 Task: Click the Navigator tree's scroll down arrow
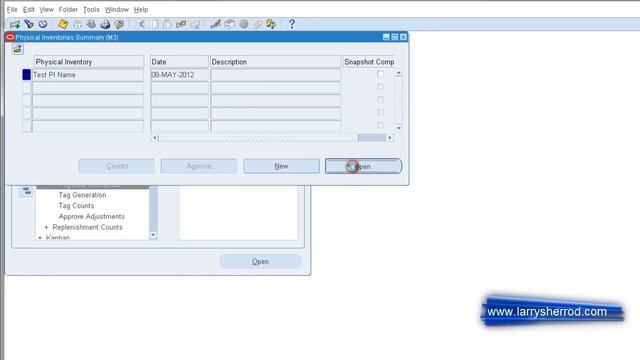[153, 235]
